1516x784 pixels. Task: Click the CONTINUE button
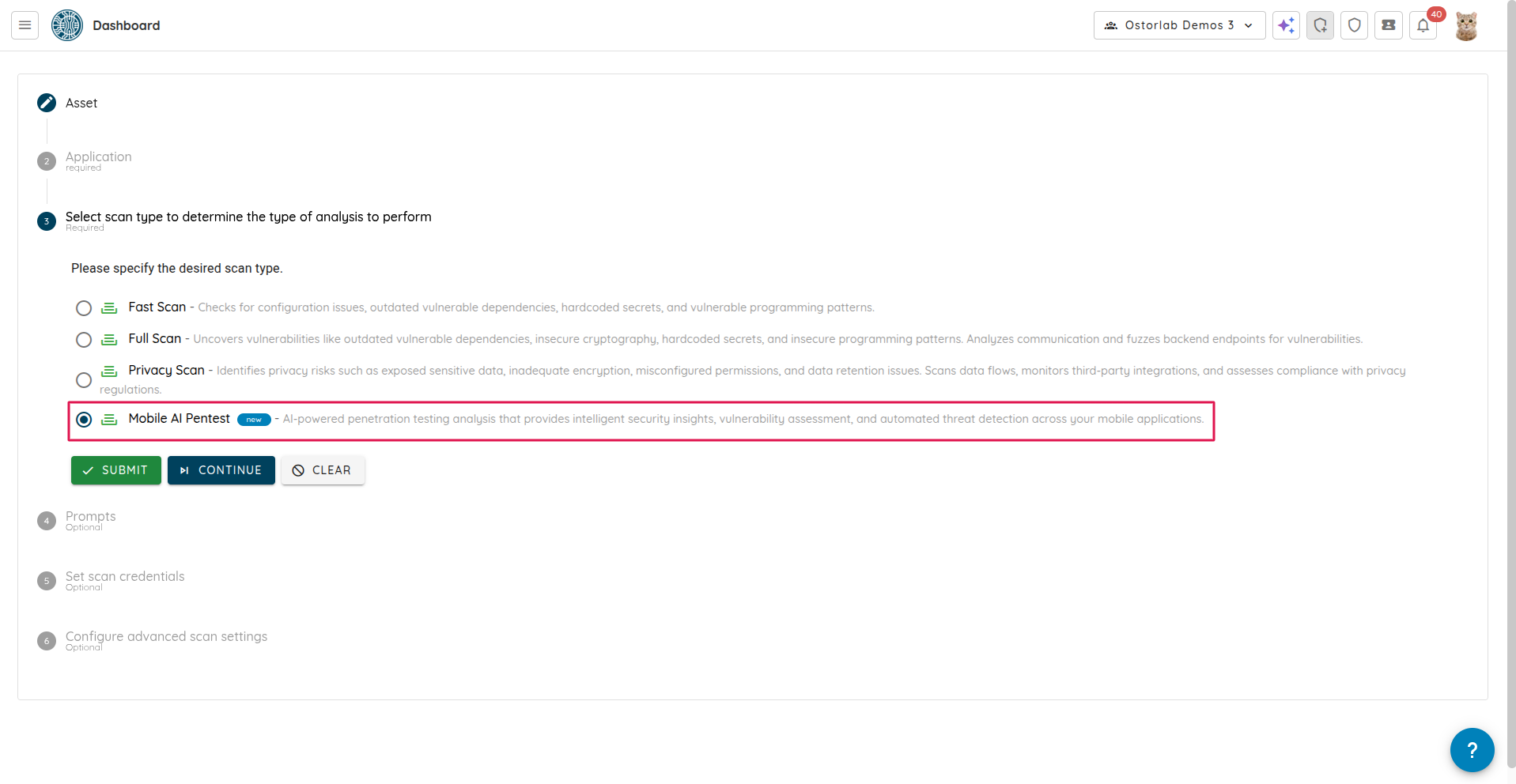[221, 470]
